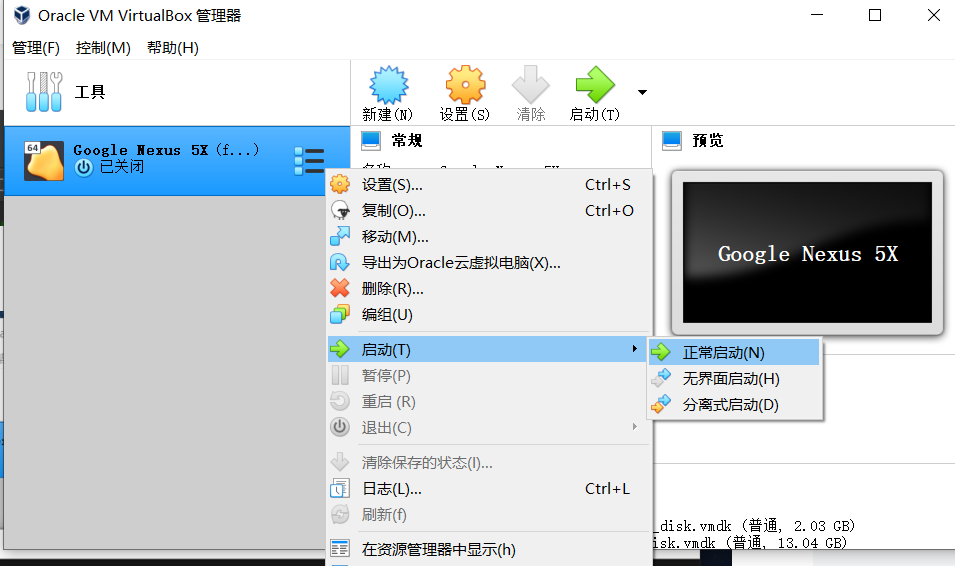Screen dimensions: 955x566
Task: Click the log icon beside 日志(L)...
Action: coord(340,489)
